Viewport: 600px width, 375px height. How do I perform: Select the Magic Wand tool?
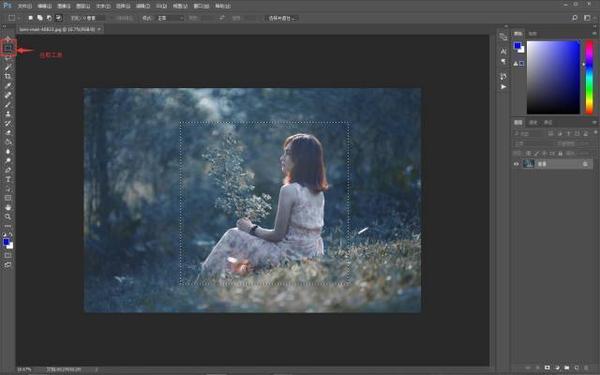[x=8, y=67]
